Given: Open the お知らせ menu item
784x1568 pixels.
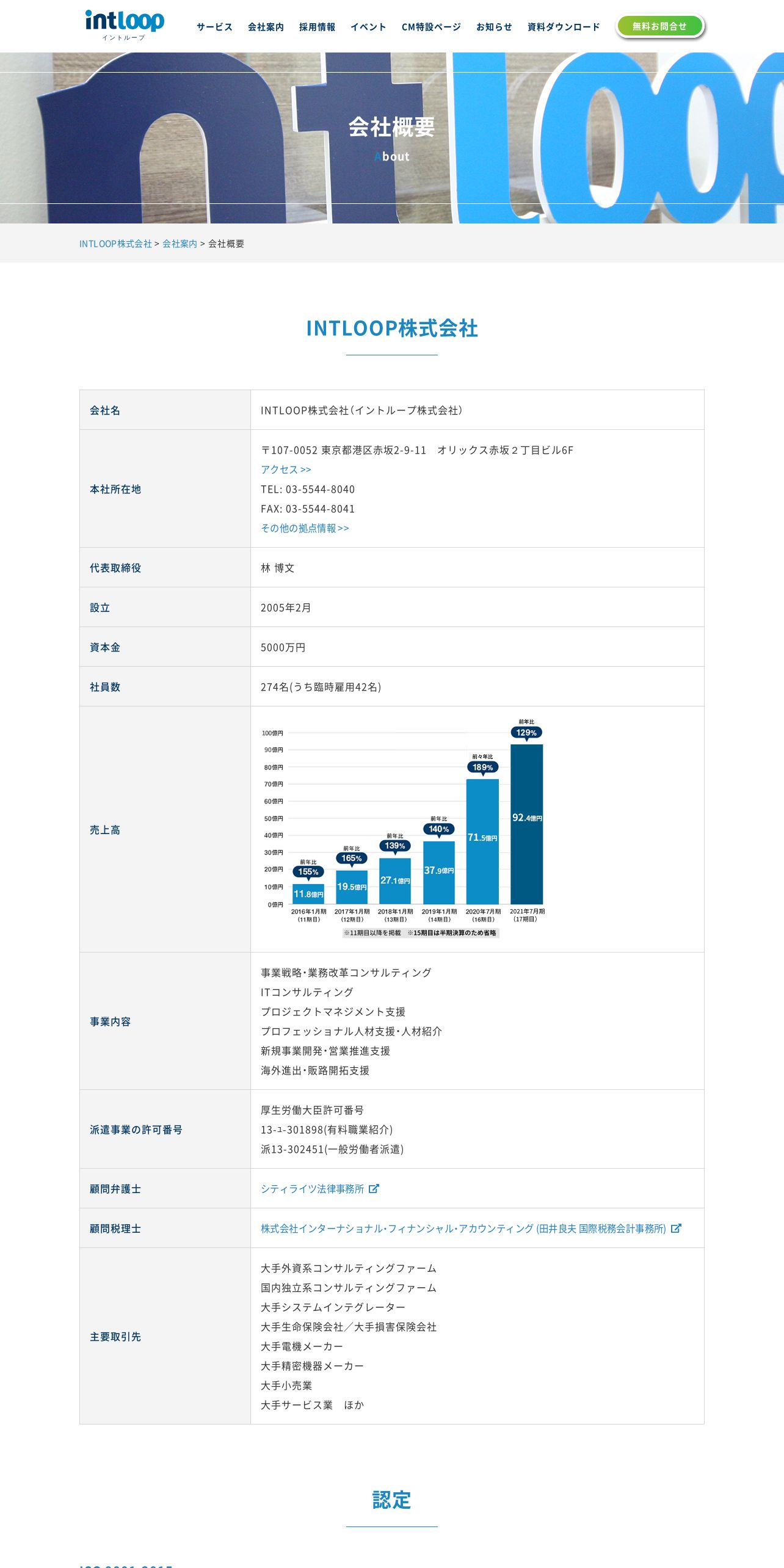Looking at the screenshot, I should (x=494, y=27).
